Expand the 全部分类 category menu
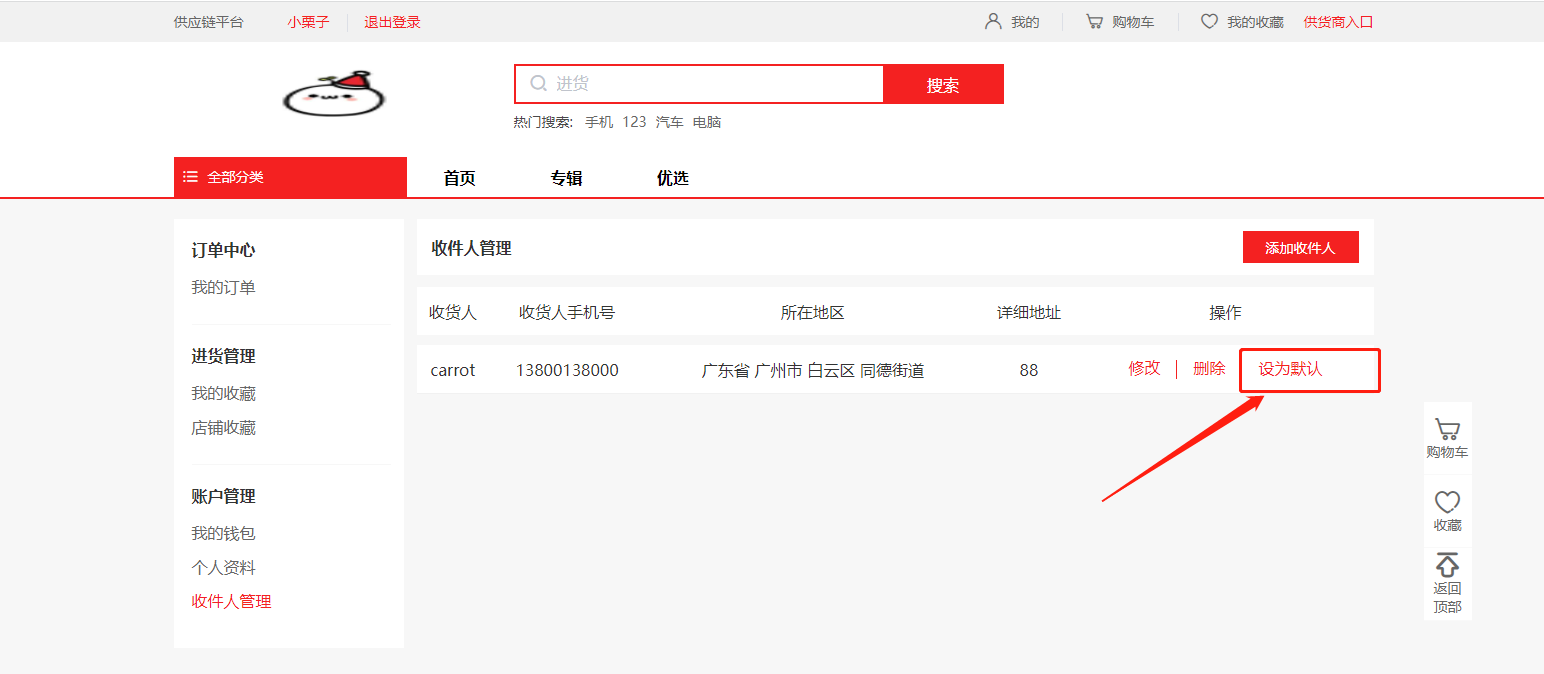Viewport: 1544px width, 674px height. coord(290,177)
